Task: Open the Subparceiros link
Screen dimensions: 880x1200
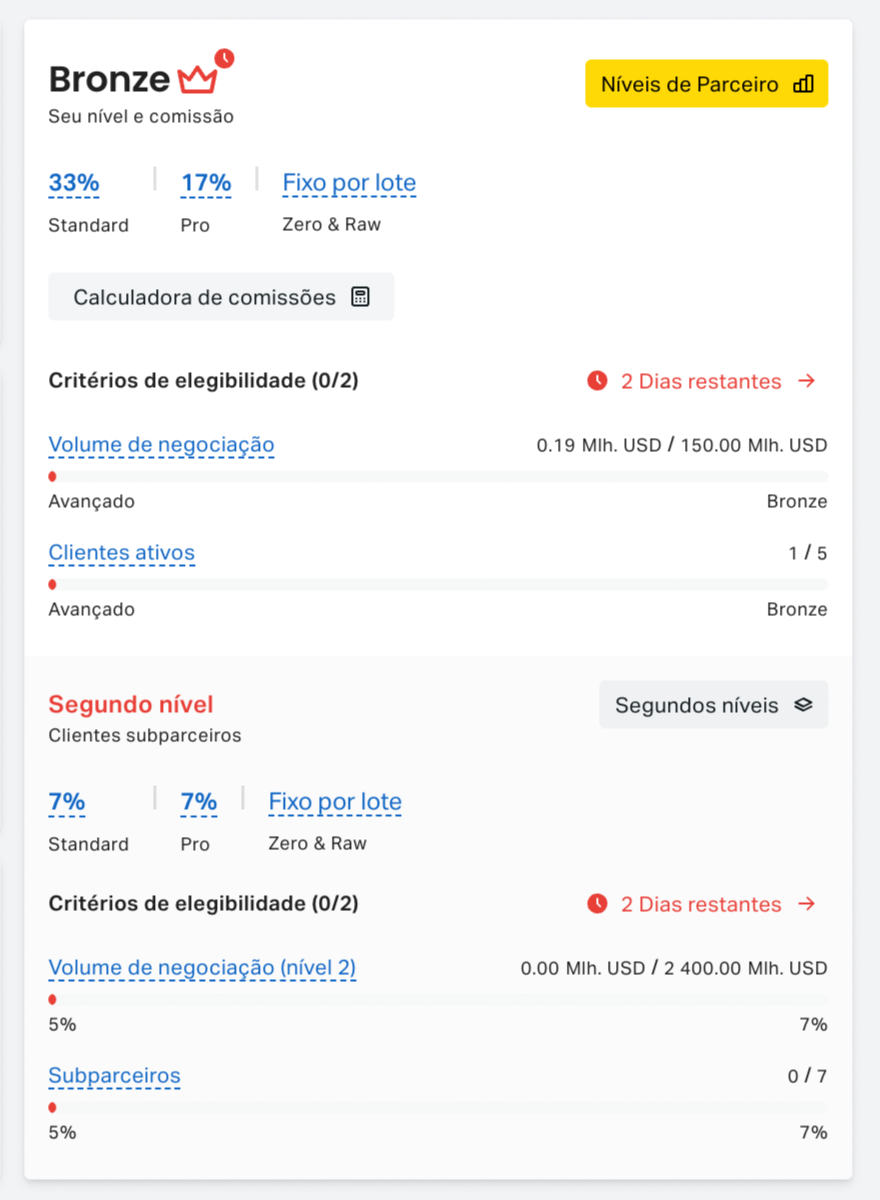Action: (x=115, y=1076)
